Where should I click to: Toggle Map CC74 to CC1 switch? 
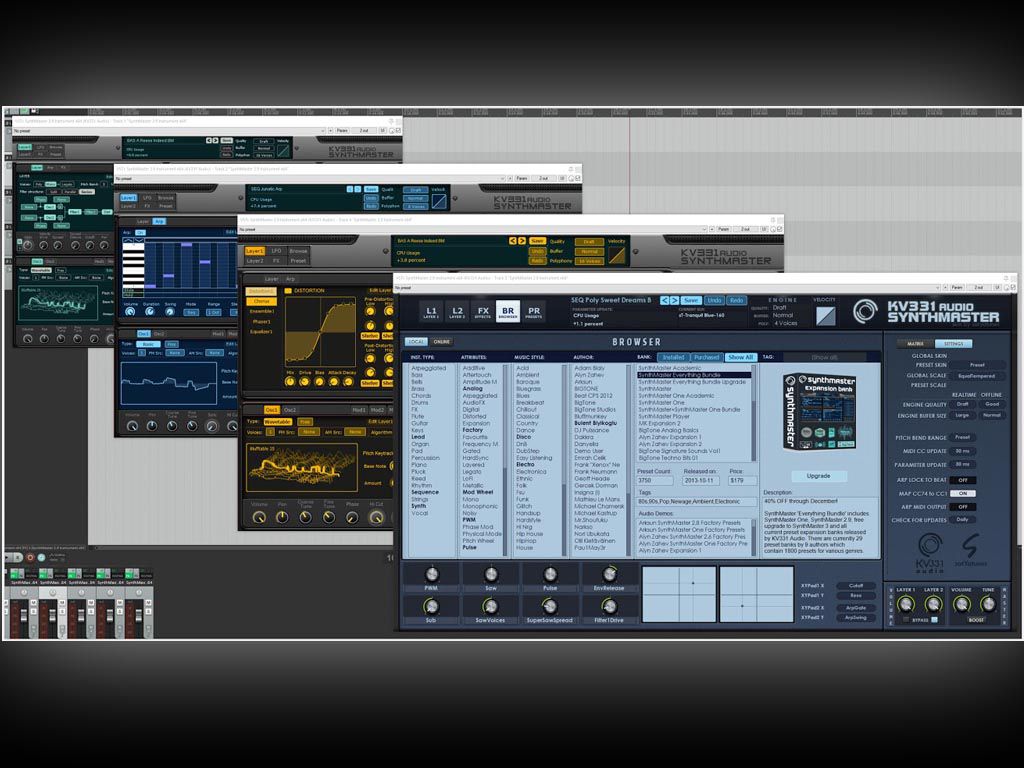coord(962,493)
